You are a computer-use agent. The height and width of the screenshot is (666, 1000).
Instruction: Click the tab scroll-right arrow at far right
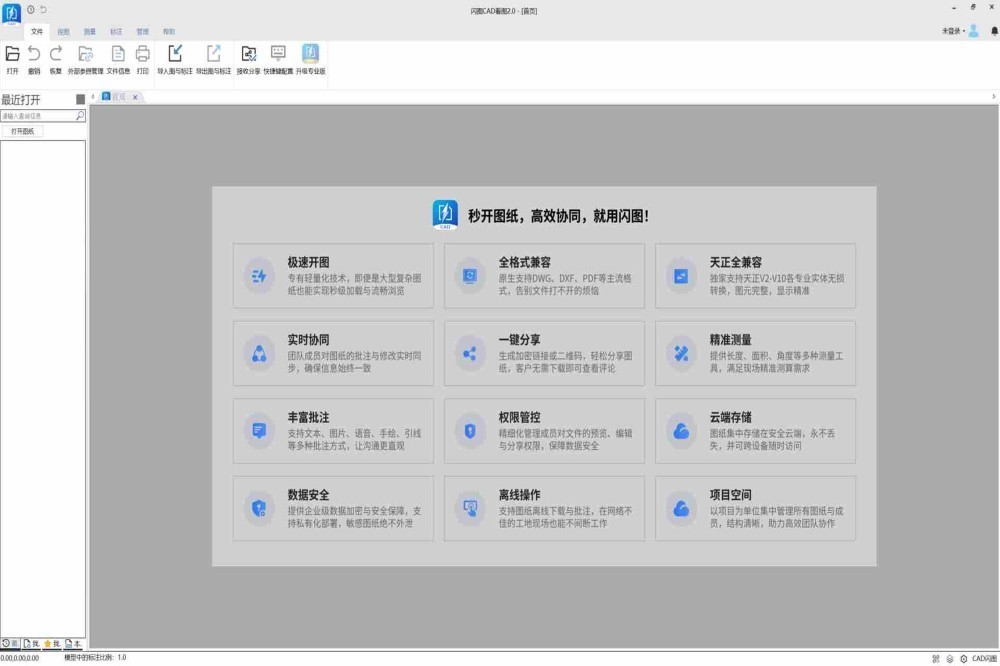point(994,96)
